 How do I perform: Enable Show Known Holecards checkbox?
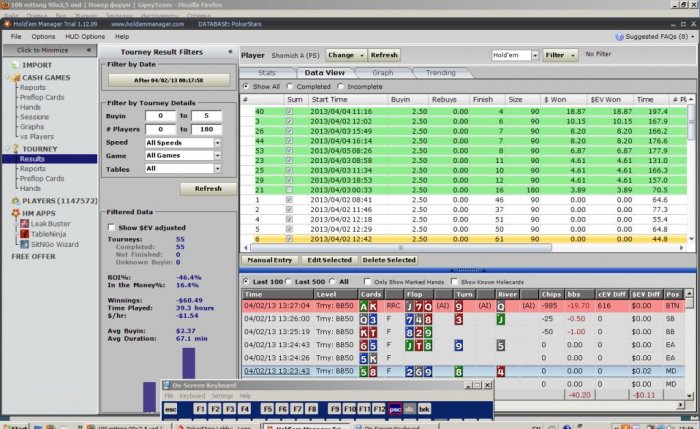pyautogui.click(x=454, y=282)
